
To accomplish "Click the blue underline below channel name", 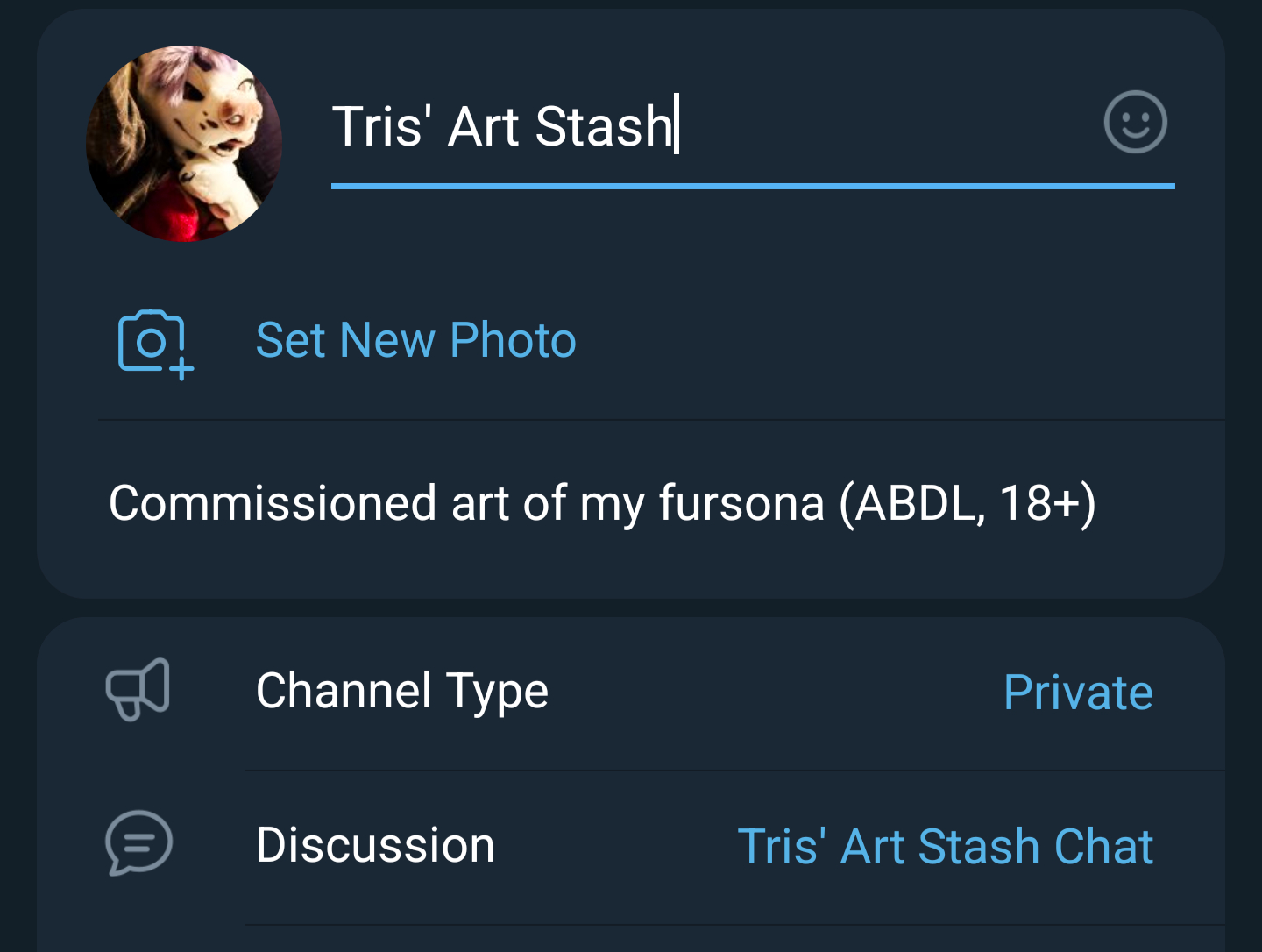I will [x=752, y=186].
